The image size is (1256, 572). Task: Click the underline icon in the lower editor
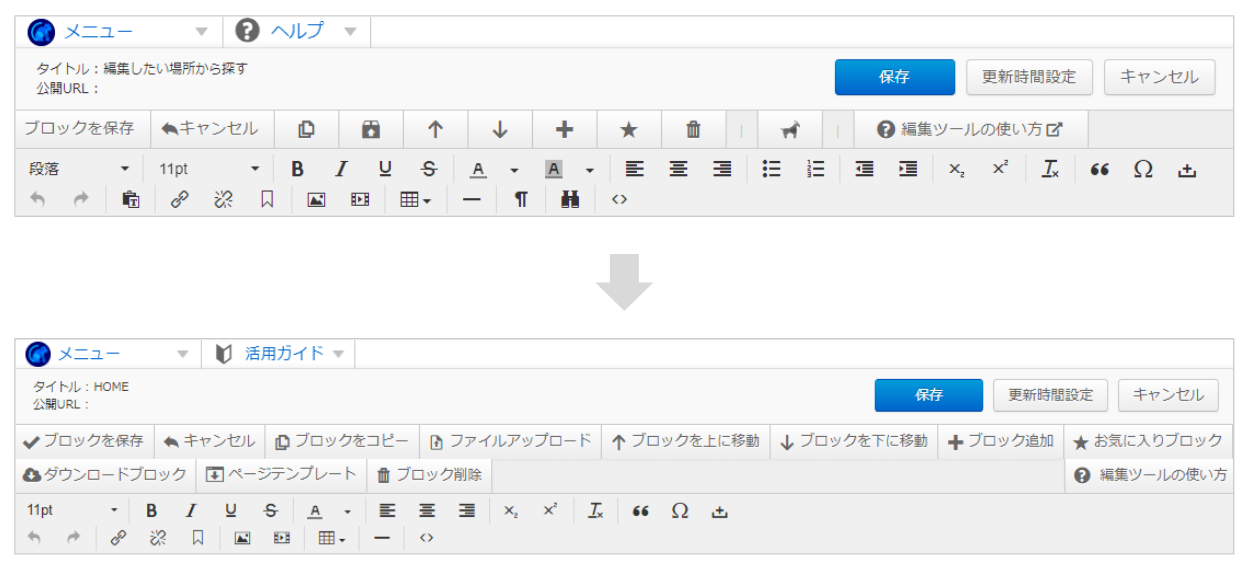pos(230,511)
